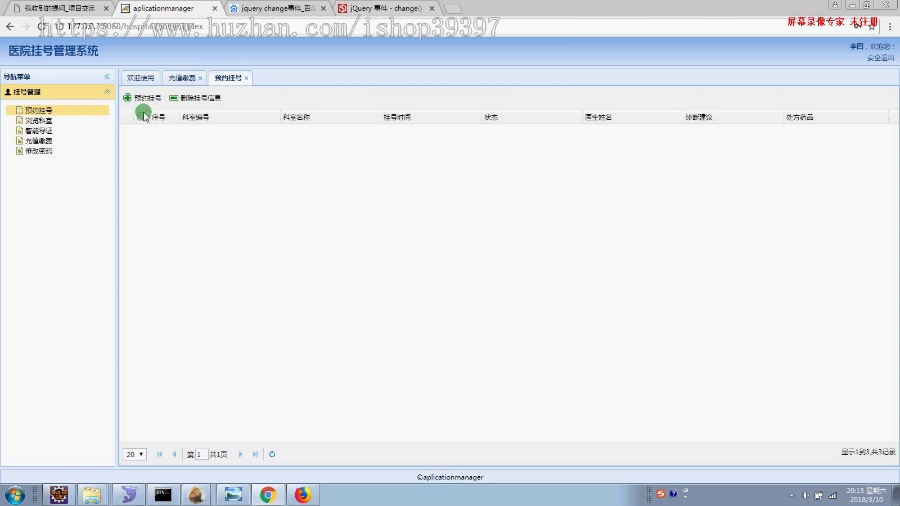This screenshot has width=900, height=506.
Task: Click the 安全退出 logout link
Action: pos(880,58)
